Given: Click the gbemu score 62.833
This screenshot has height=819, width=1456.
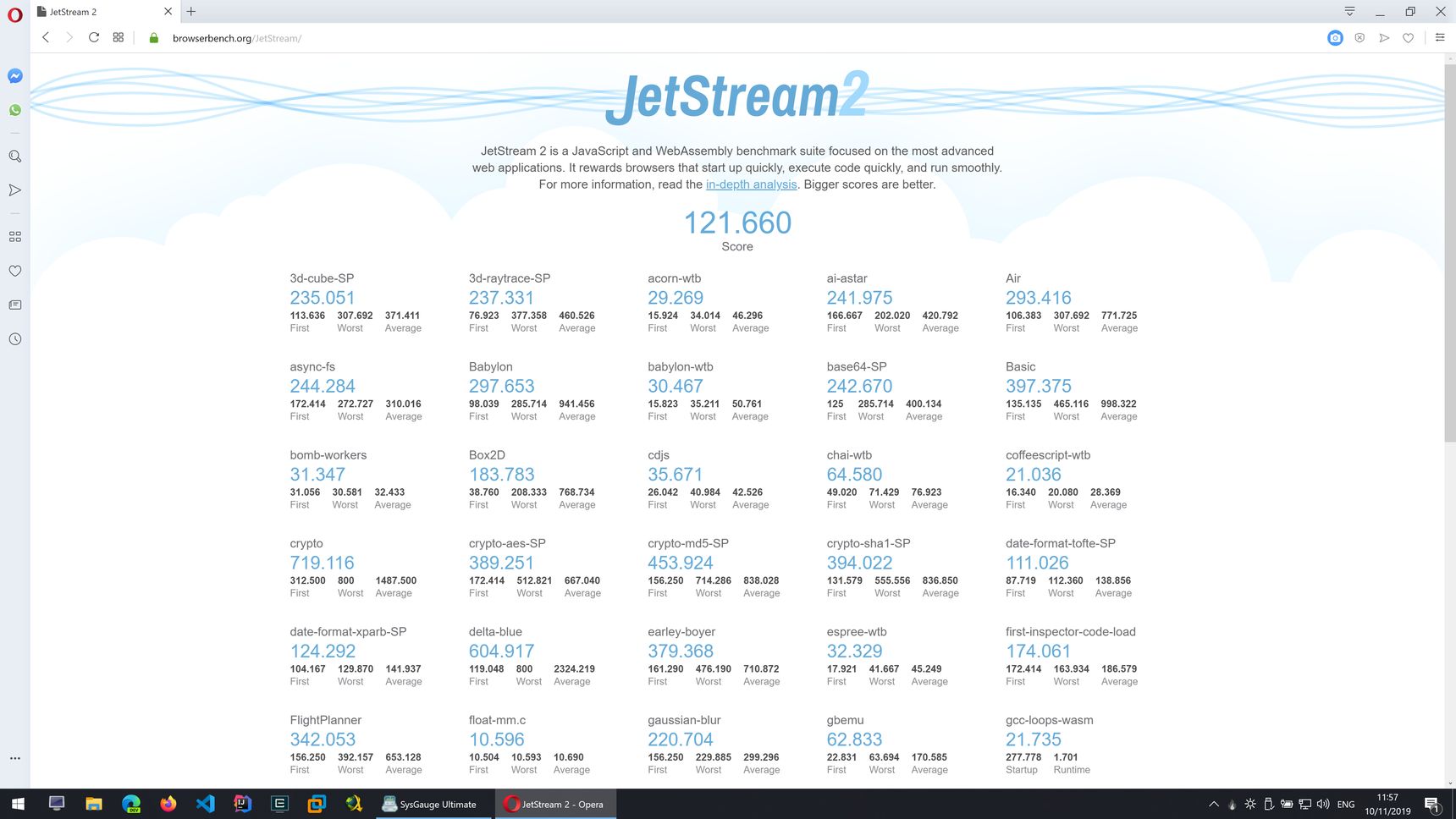Looking at the screenshot, I should pyautogui.click(x=854, y=739).
